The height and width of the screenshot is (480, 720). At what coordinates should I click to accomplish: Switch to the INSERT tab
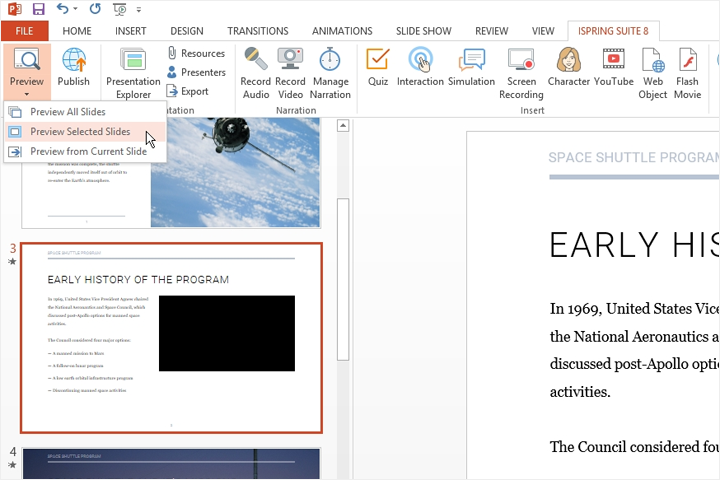pos(130,31)
